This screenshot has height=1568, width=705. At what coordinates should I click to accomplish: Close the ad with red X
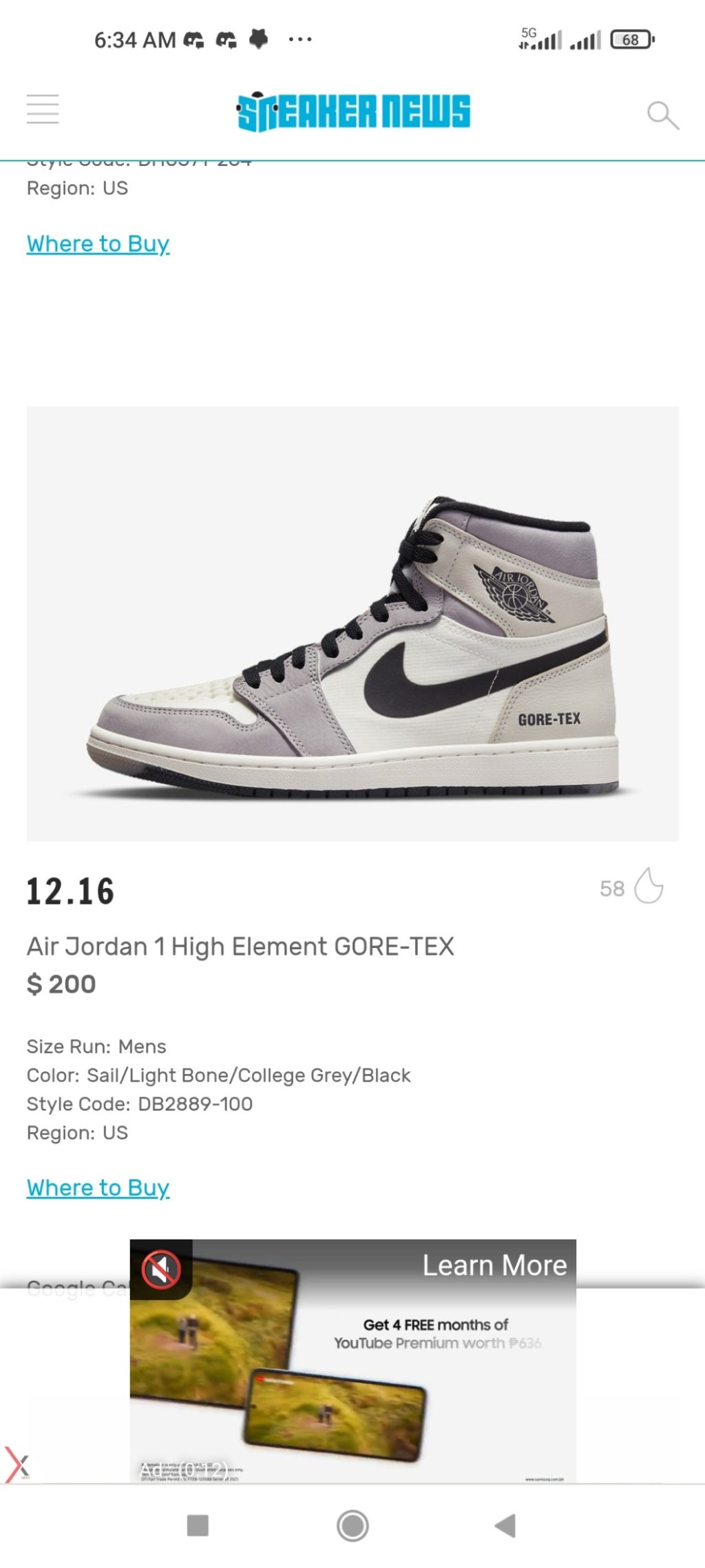[17, 1463]
